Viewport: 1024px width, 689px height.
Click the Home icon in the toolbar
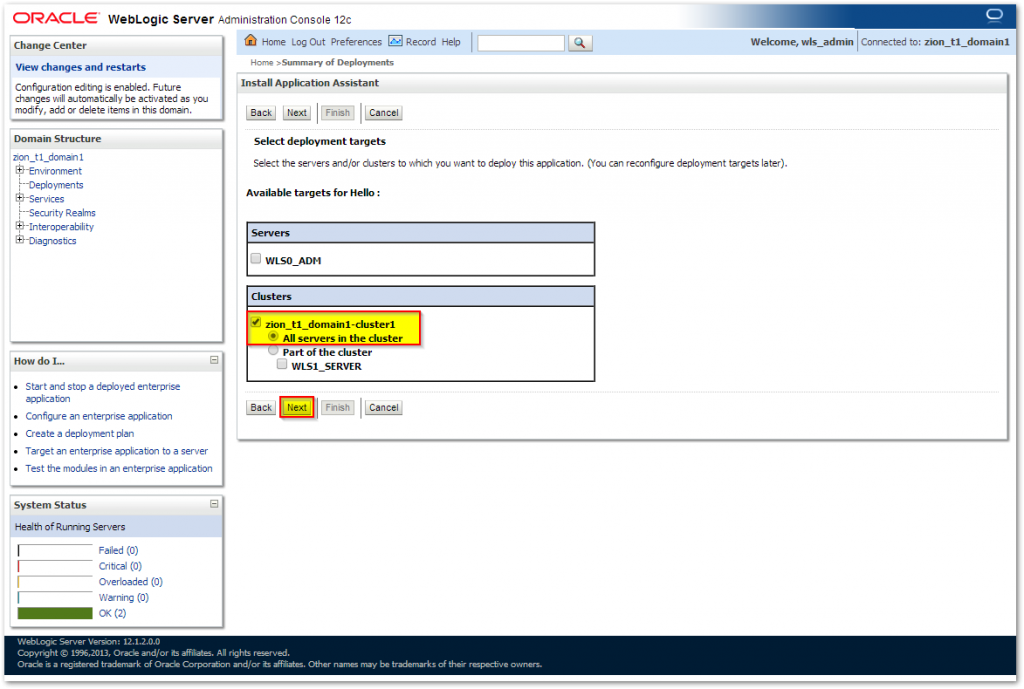pyautogui.click(x=251, y=42)
